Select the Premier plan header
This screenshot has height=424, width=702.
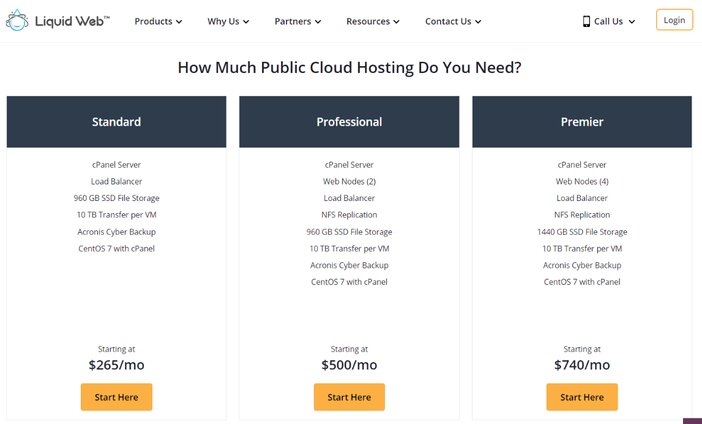582,122
